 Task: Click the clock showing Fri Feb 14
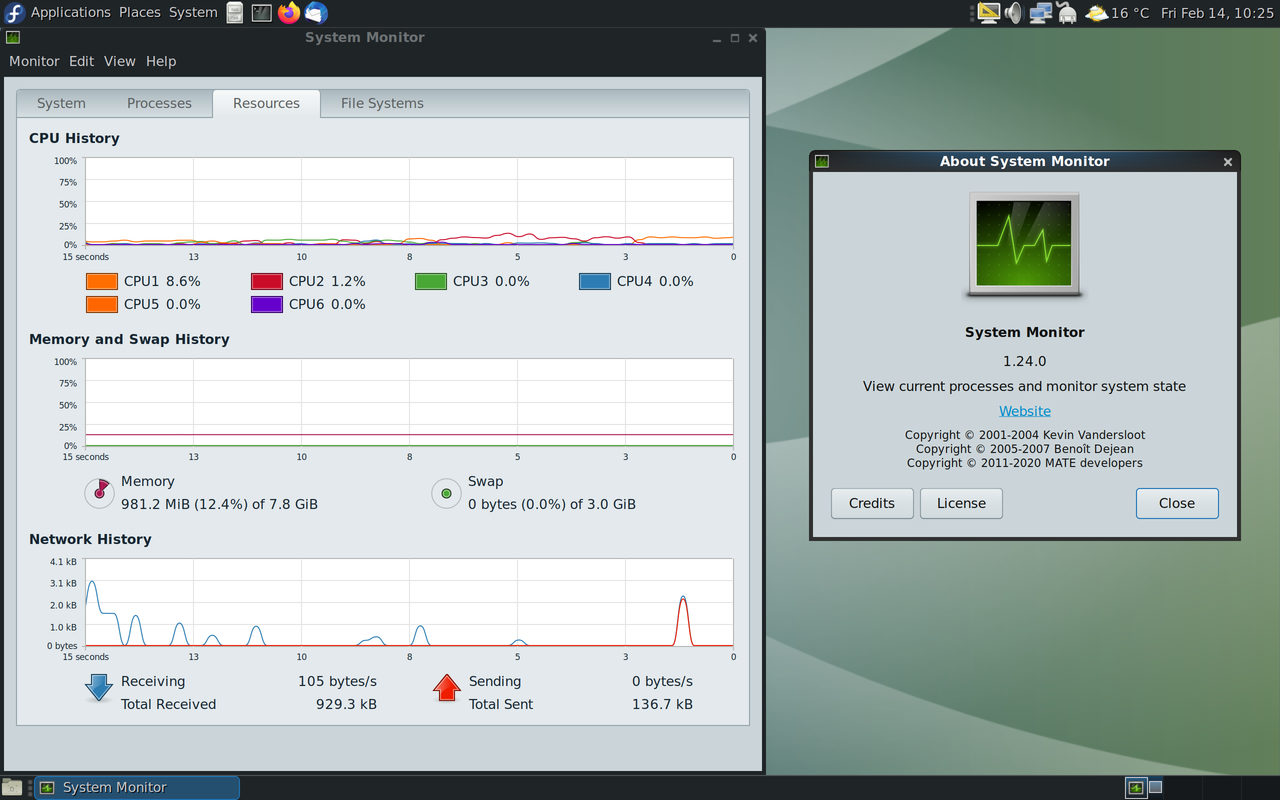pyautogui.click(x=1217, y=13)
